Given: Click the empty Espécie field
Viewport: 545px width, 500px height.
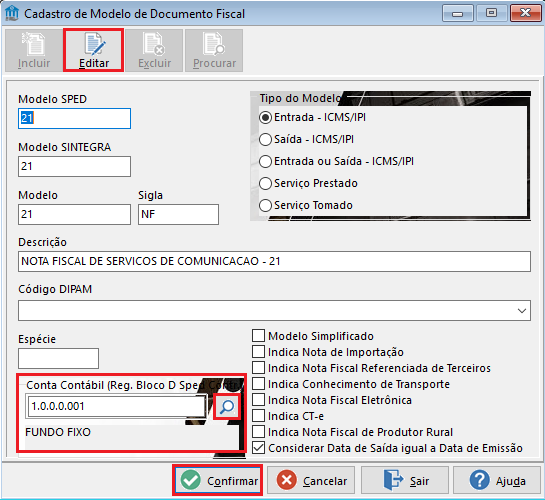Looking at the screenshot, I should [x=58, y=358].
